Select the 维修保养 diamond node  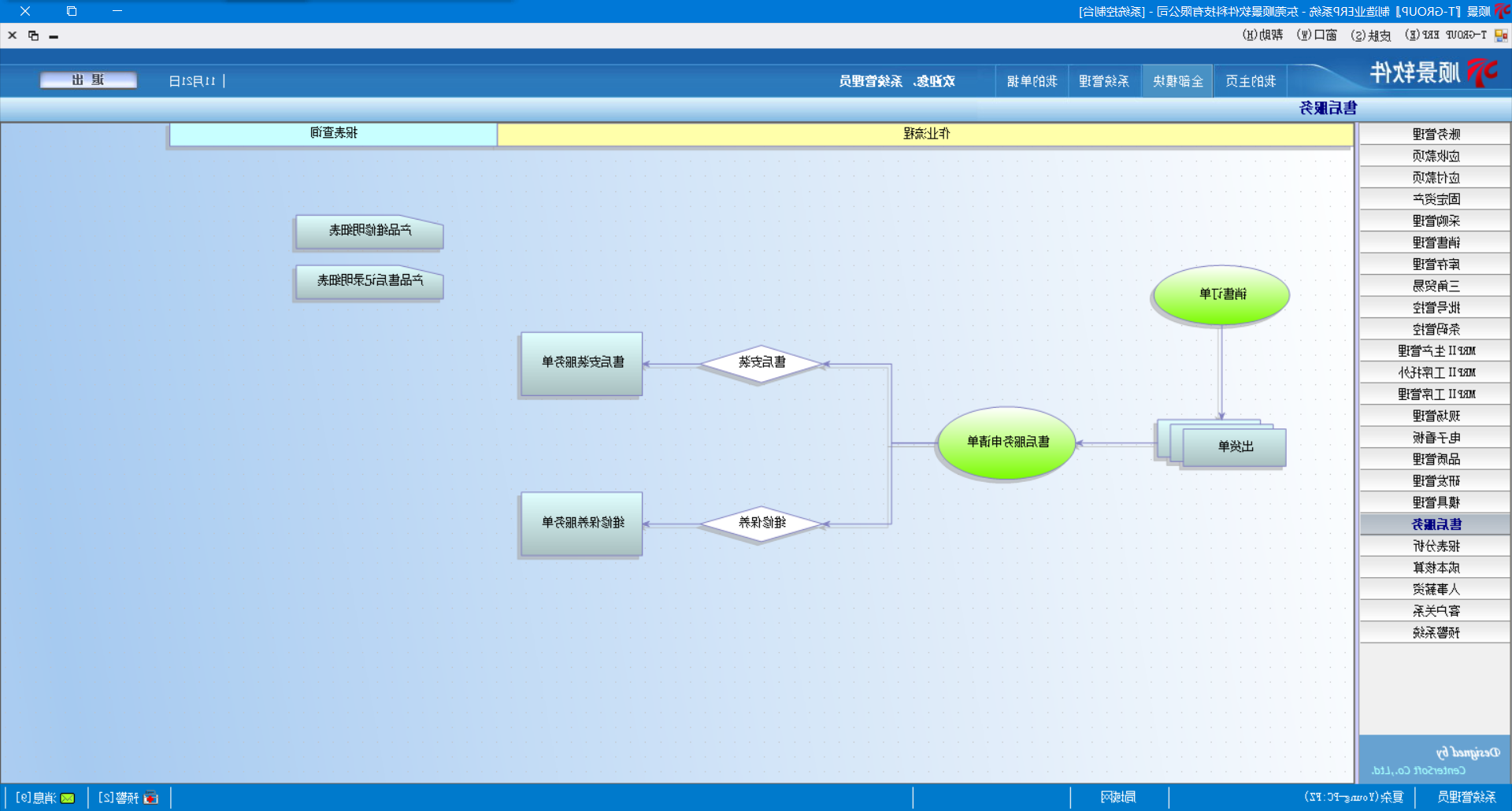762,523
